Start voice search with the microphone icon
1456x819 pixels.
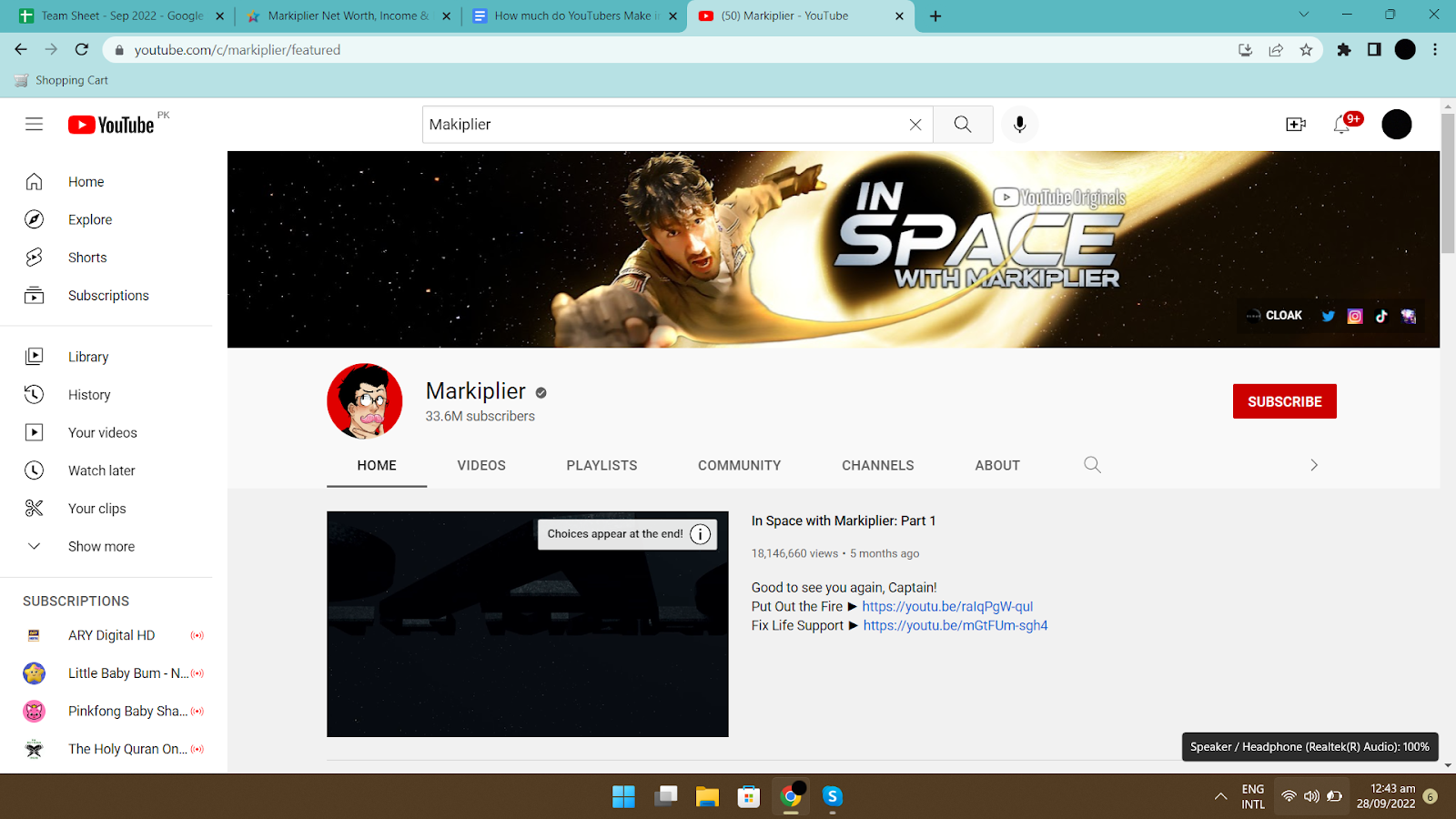(x=1020, y=125)
